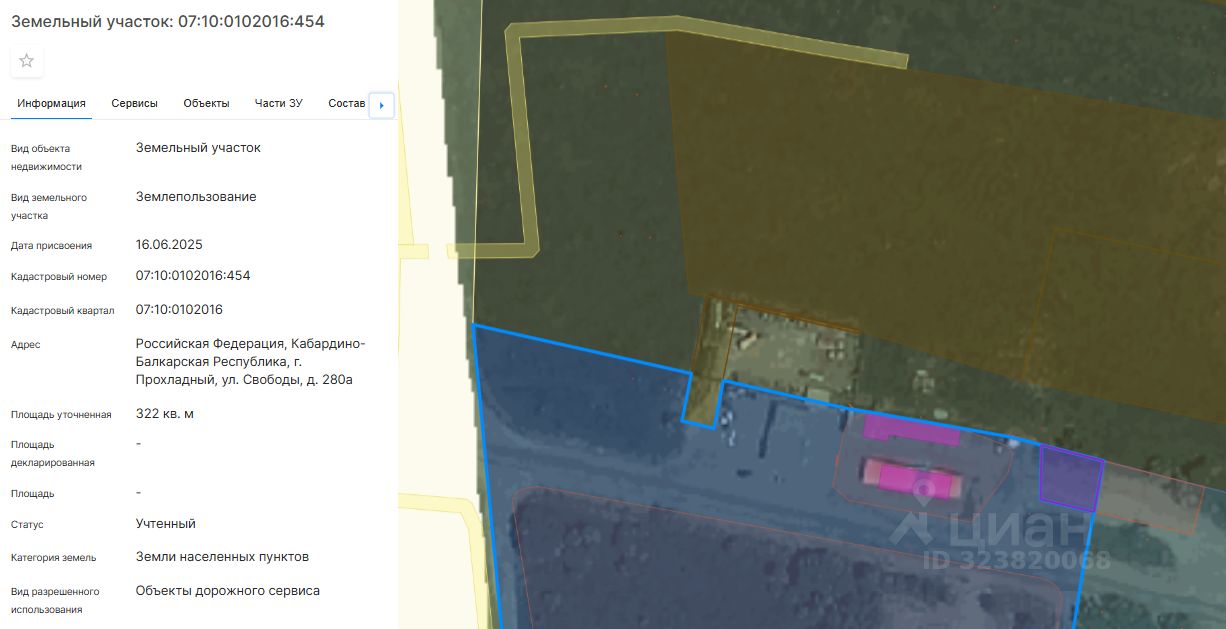
Task: Open the Информация tab
Action: [51, 103]
